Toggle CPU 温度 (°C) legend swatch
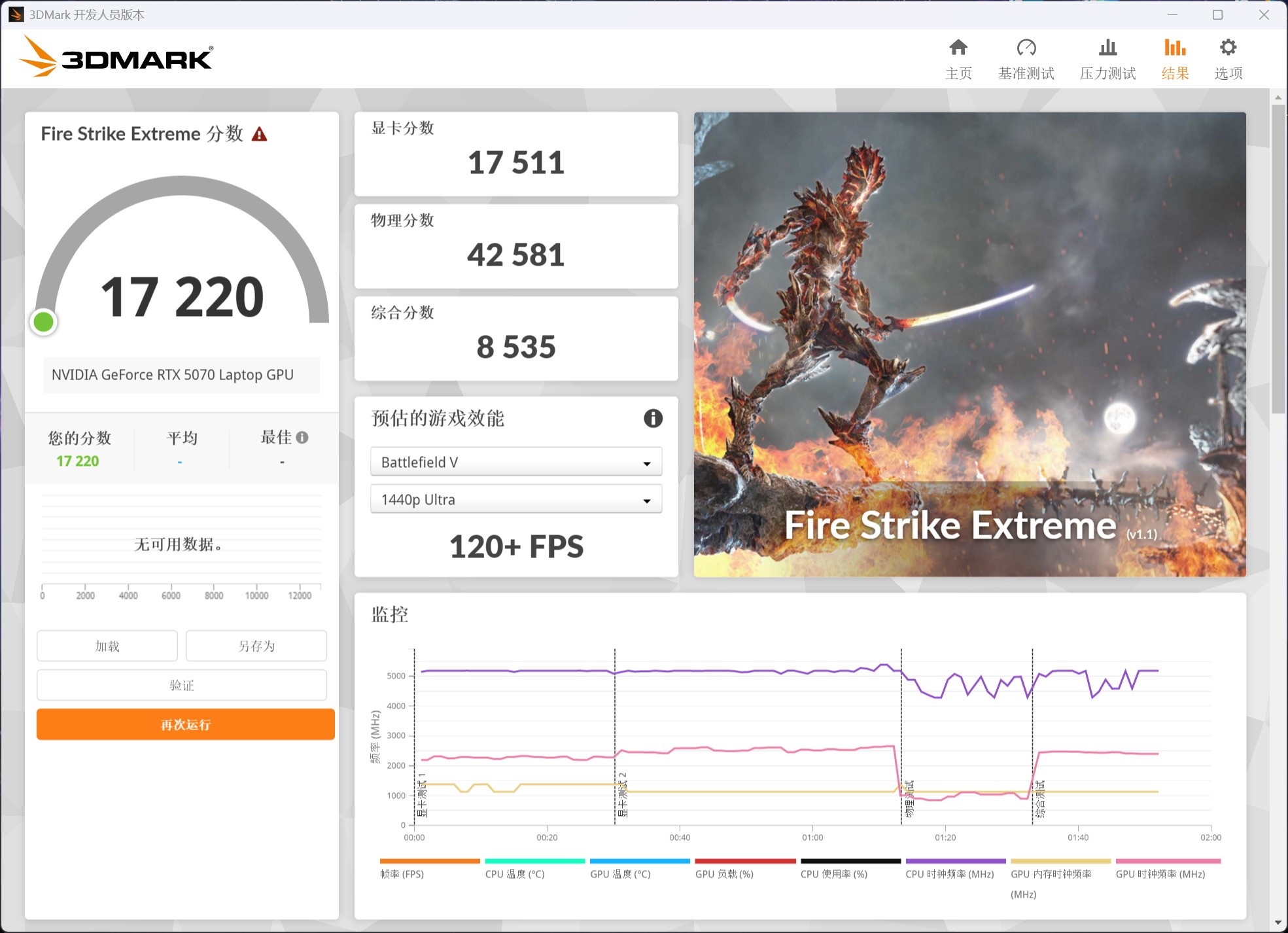Viewport: 1288px width, 933px height. (535, 861)
